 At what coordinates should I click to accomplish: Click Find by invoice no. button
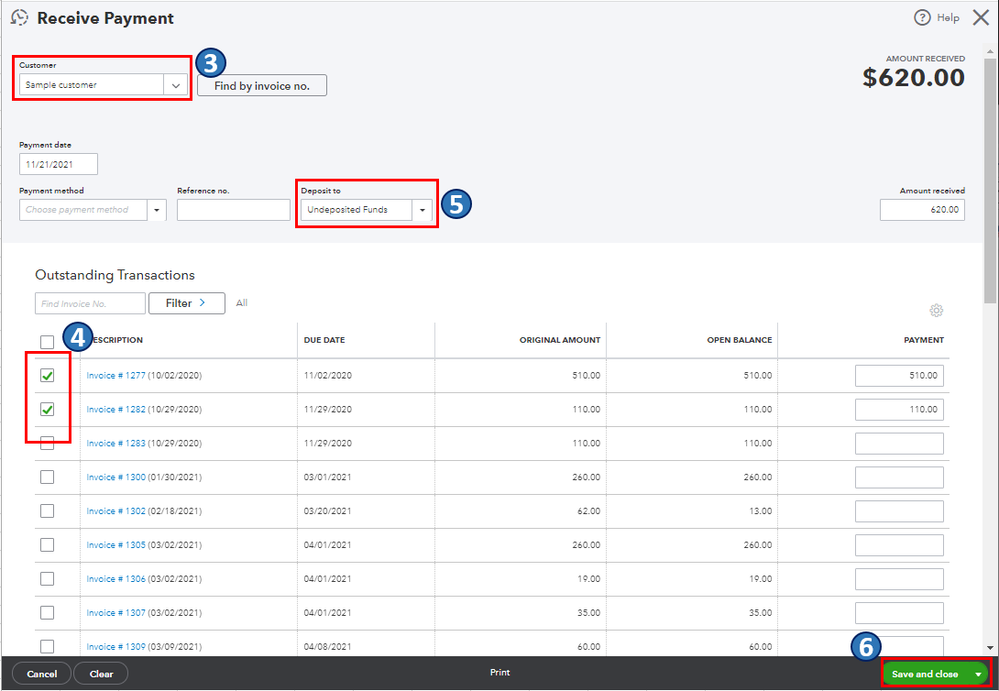point(262,85)
